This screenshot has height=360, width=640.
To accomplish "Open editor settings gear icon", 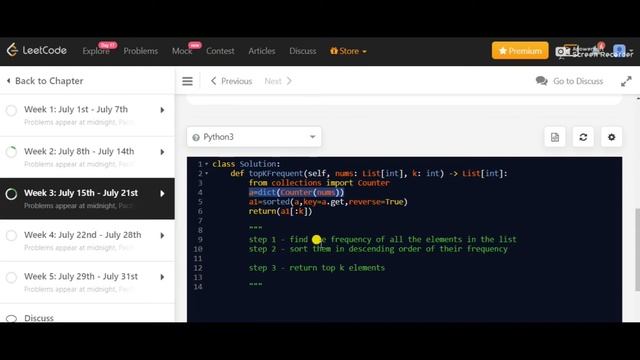I will point(611,137).
